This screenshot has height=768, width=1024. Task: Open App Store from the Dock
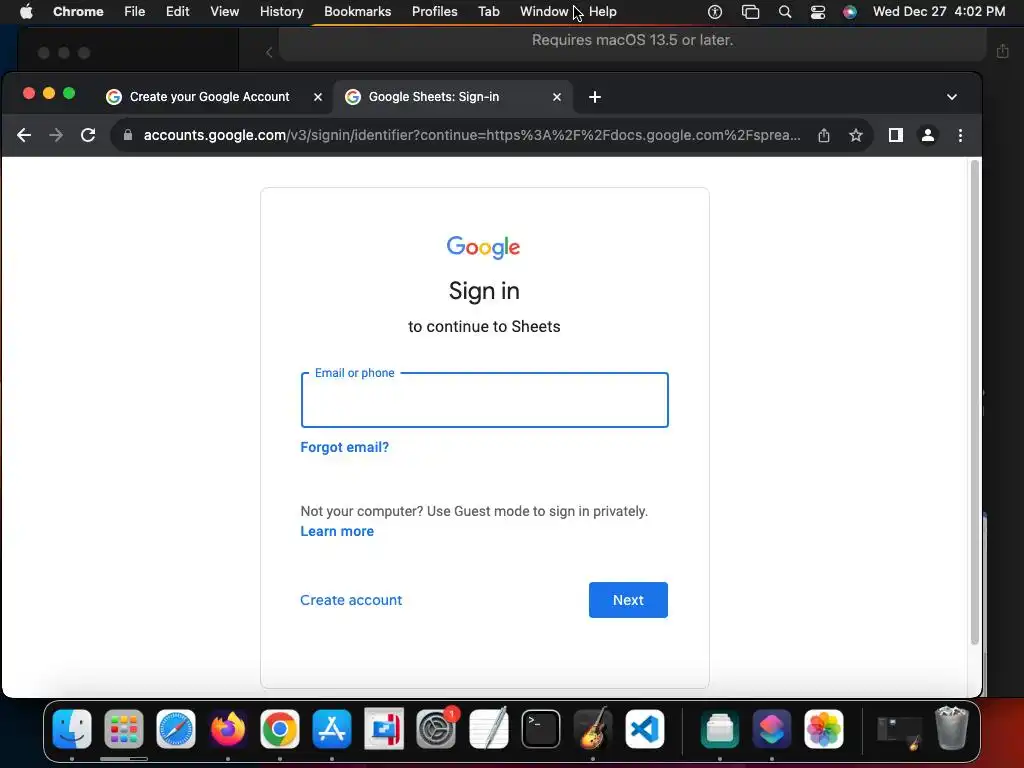[332, 729]
